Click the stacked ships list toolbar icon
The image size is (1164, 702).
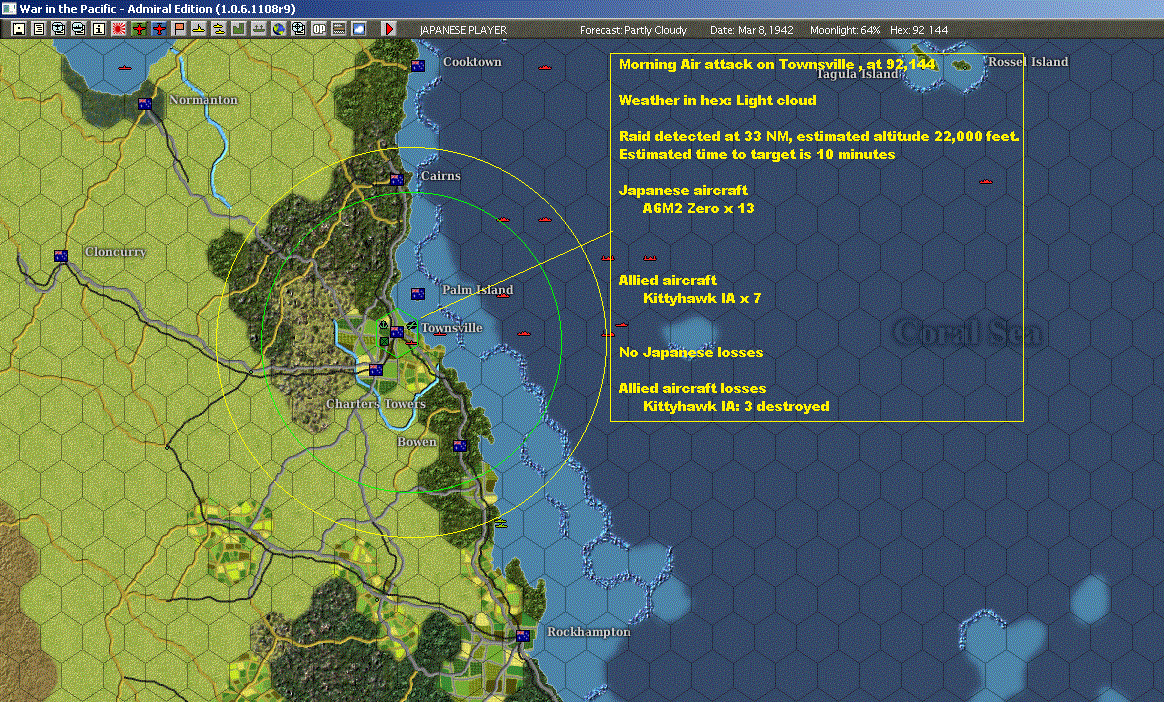click(x=79, y=29)
